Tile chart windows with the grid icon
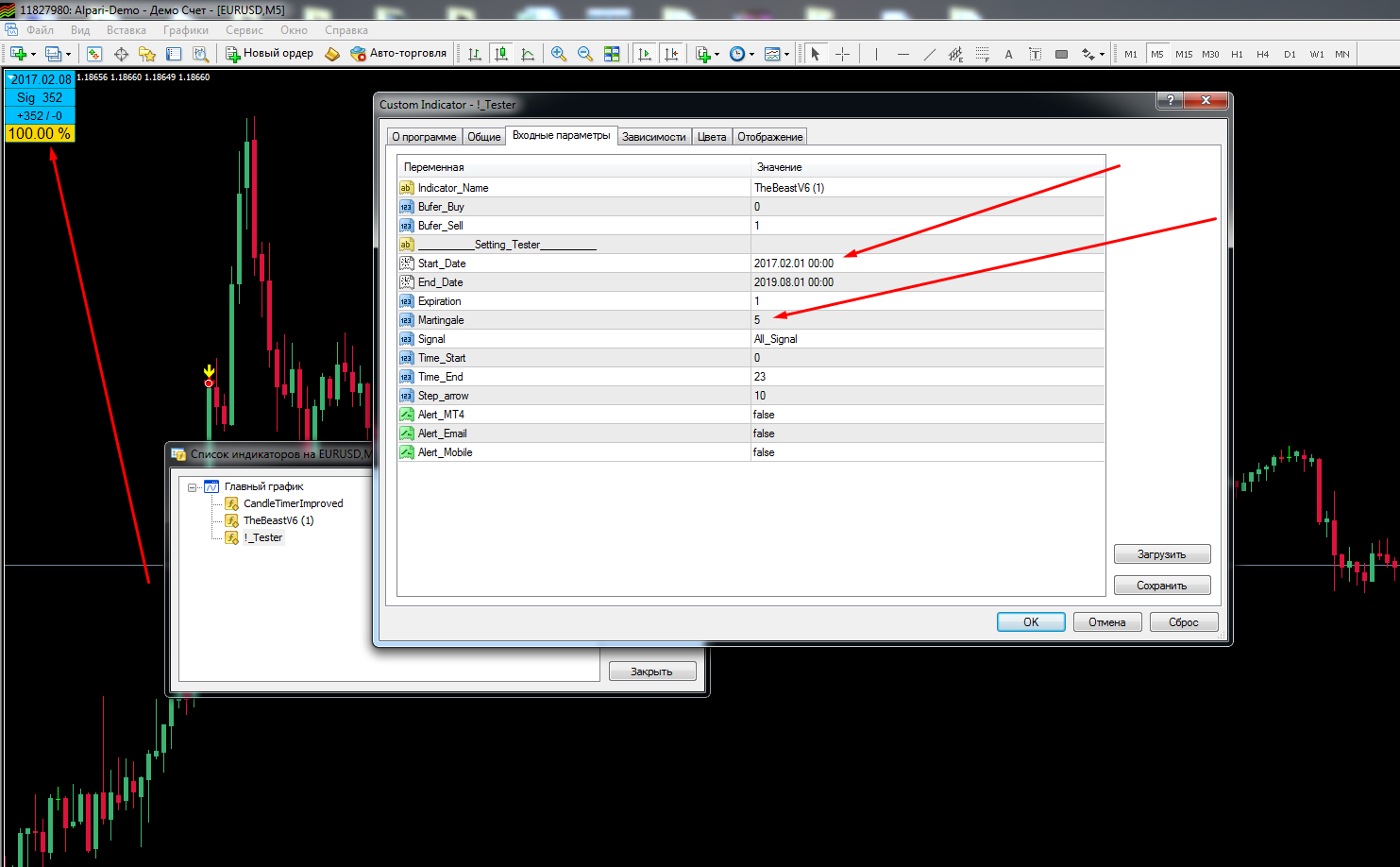Image resolution: width=1400 pixels, height=867 pixels. point(612,54)
